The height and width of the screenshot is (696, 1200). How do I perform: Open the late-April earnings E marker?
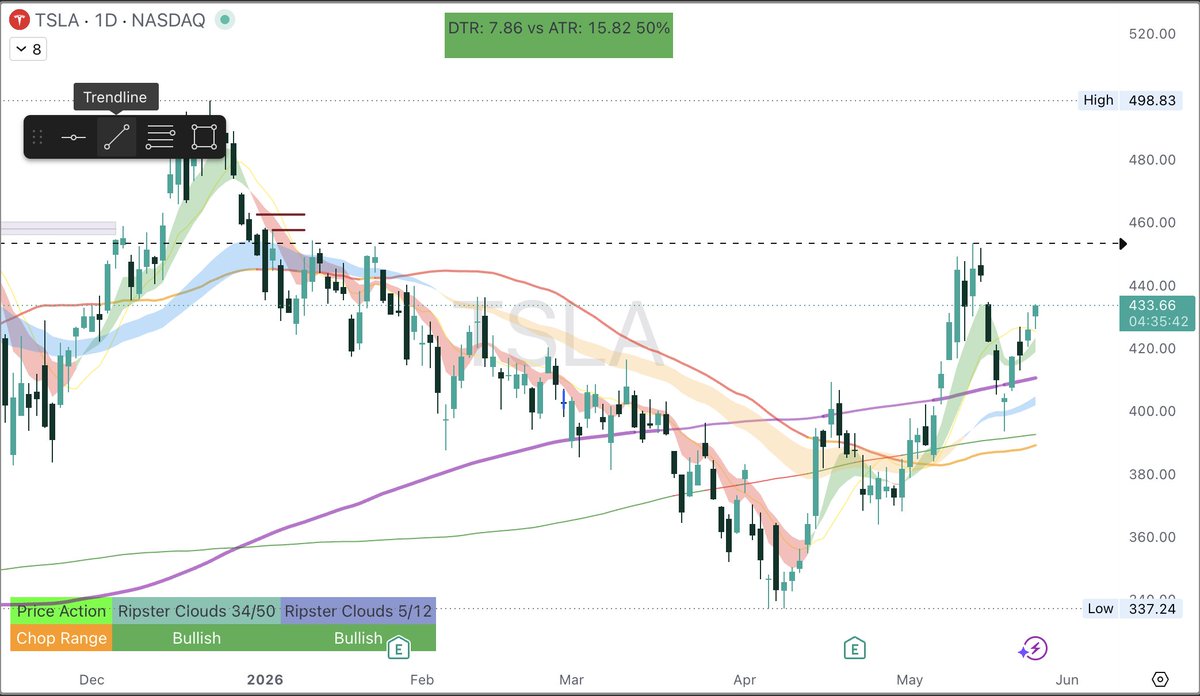click(x=854, y=647)
